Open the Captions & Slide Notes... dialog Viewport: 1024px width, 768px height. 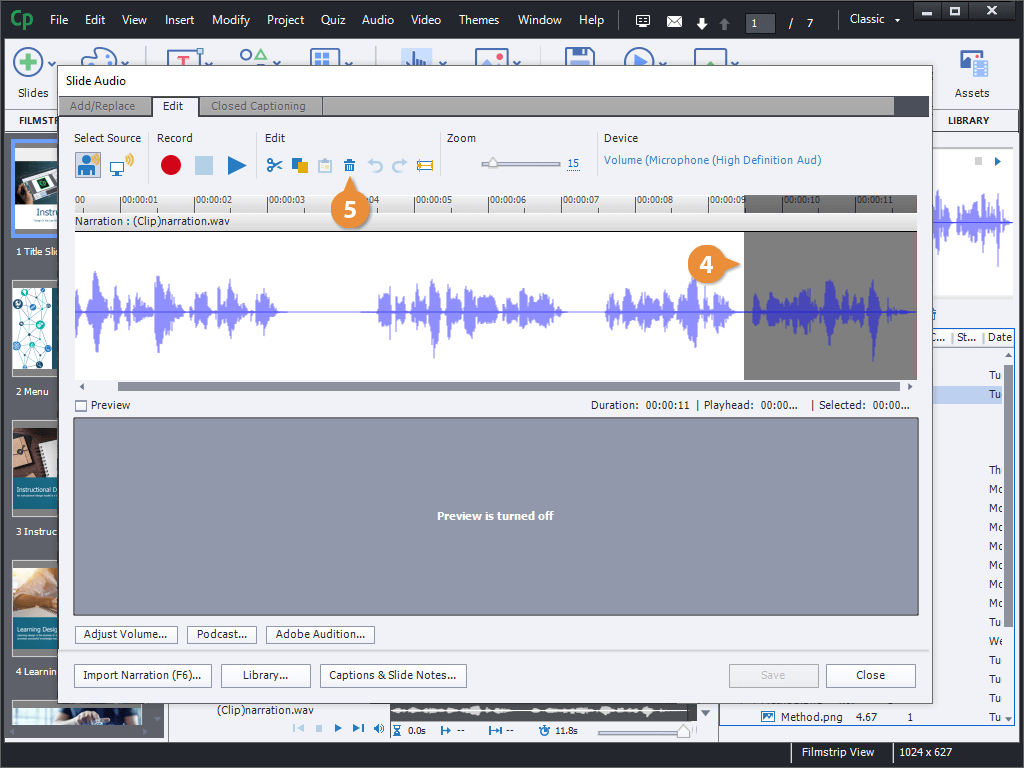point(393,676)
